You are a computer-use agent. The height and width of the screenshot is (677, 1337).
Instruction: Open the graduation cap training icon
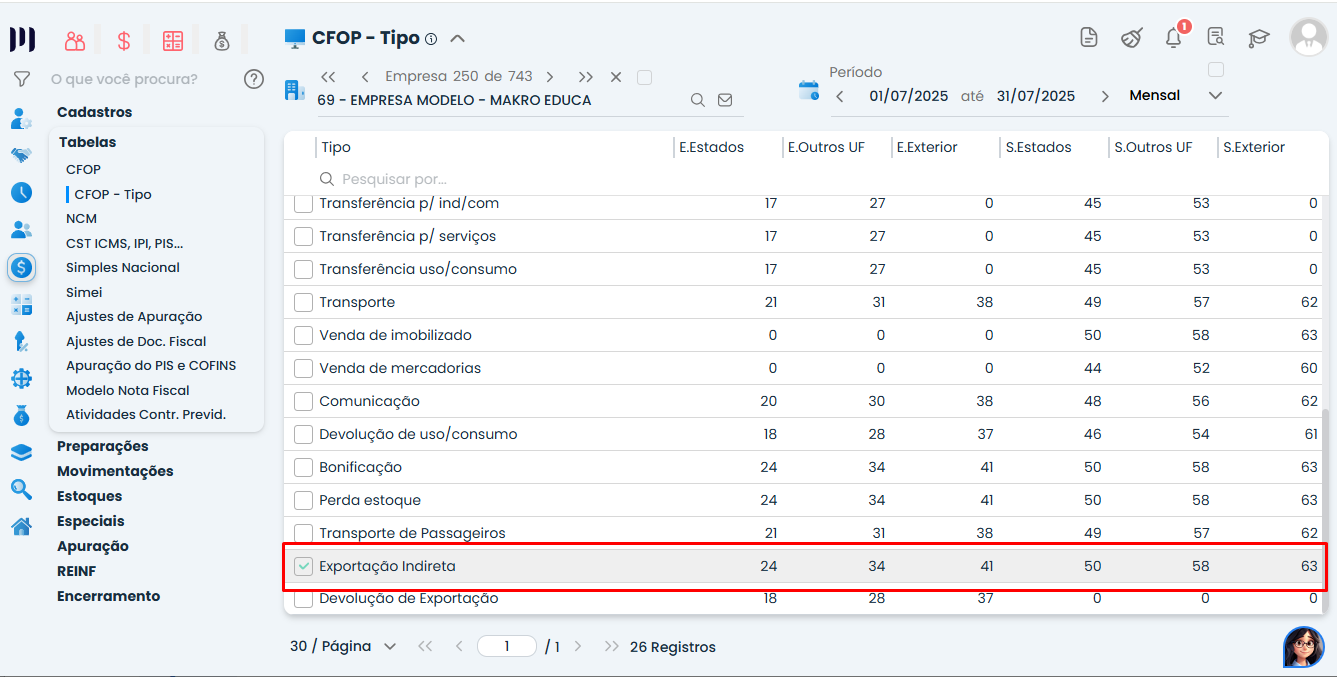point(1258,38)
